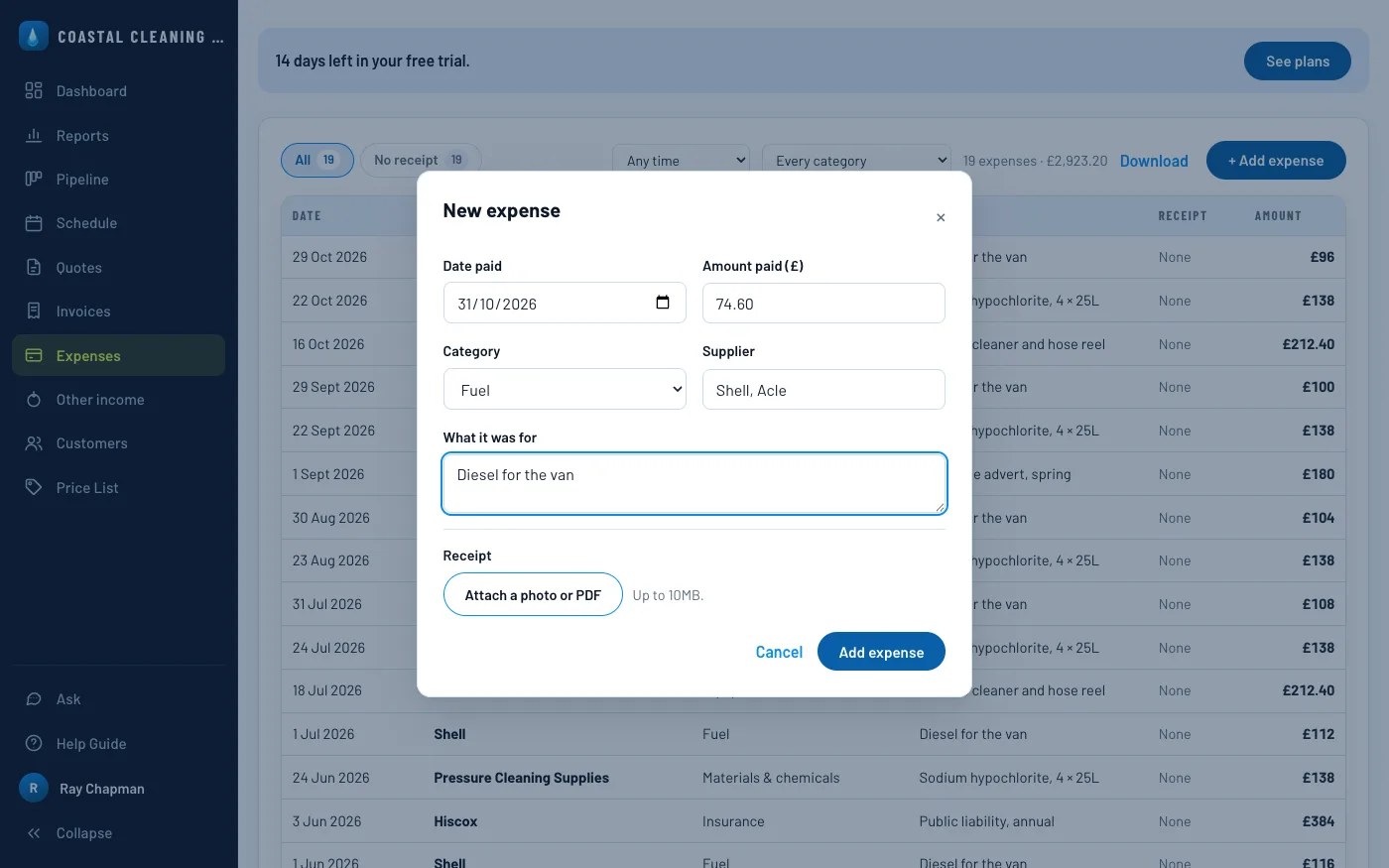Image resolution: width=1389 pixels, height=868 pixels.
Task: Click the Dashboard grid icon
Action: click(34, 91)
